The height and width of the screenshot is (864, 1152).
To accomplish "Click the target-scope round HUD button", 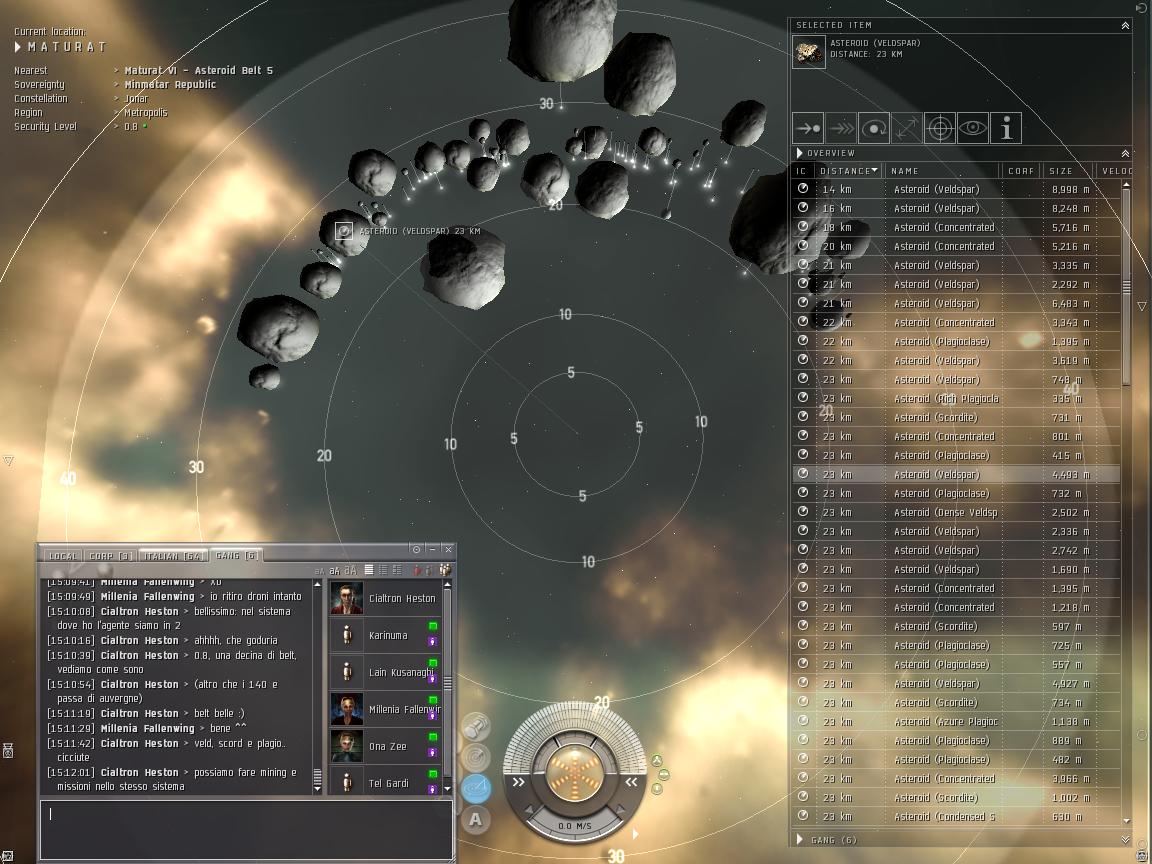I will 476,757.
